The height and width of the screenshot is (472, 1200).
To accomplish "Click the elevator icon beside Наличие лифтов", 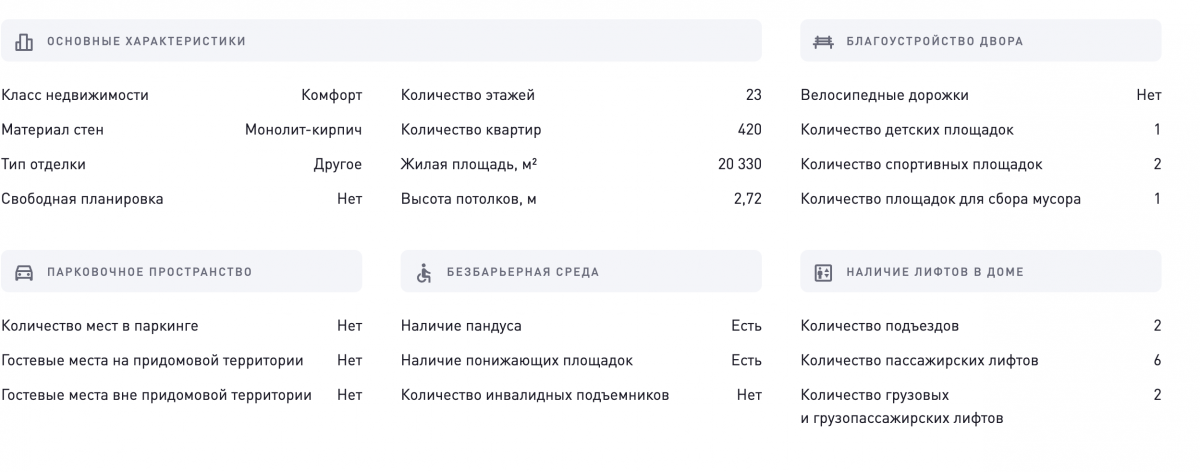I will click(823, 272).
